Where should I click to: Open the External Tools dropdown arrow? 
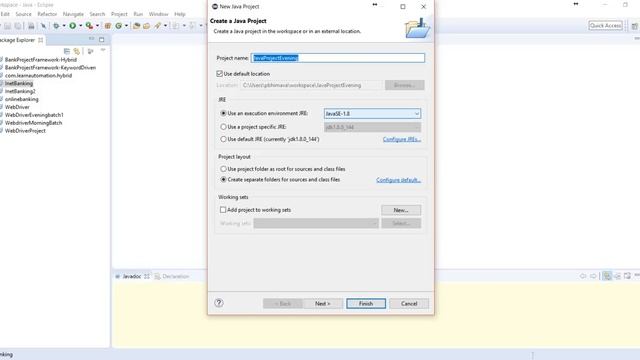point(97,26)
